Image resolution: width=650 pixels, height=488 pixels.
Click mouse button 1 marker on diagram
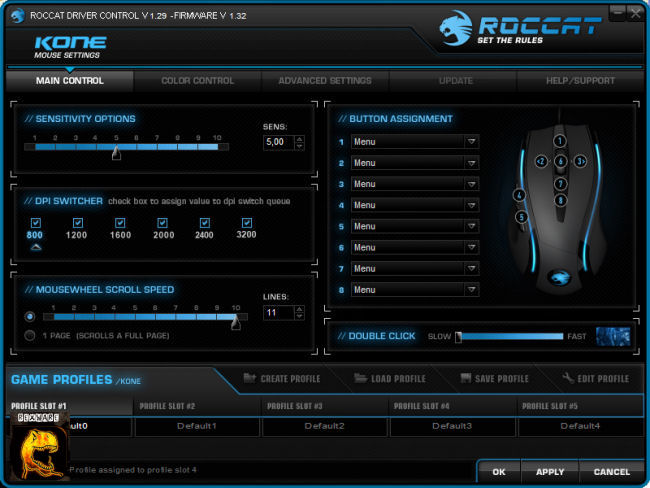(x=560, y=141)
